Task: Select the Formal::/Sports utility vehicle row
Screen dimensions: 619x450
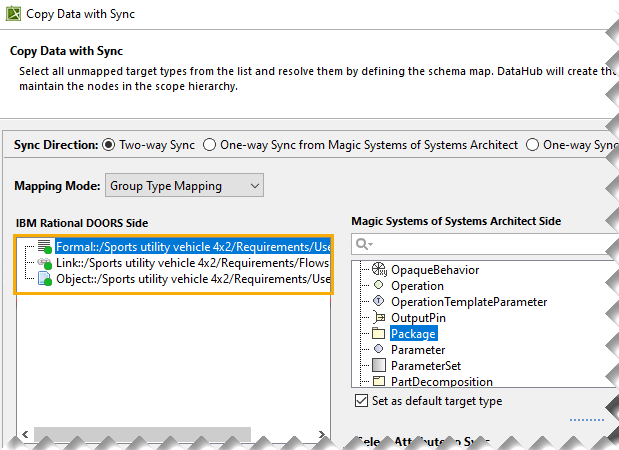Action: click(x=193, y=247)
